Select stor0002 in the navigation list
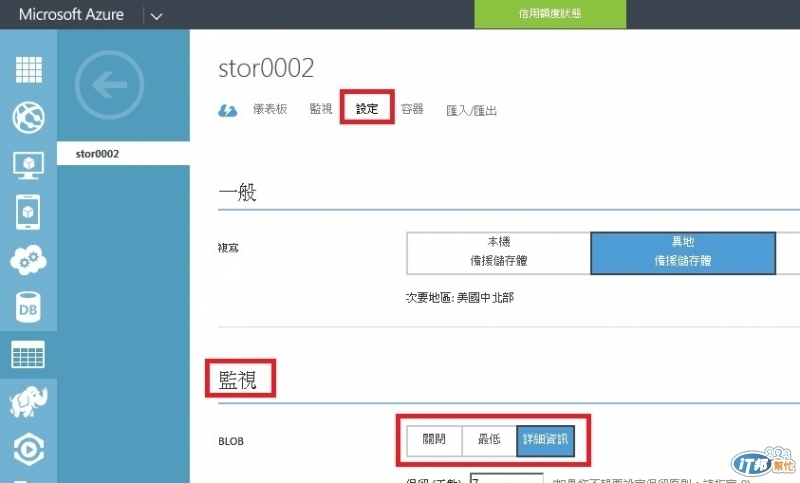Screen dimensions: 800x483 click(123, 154)
